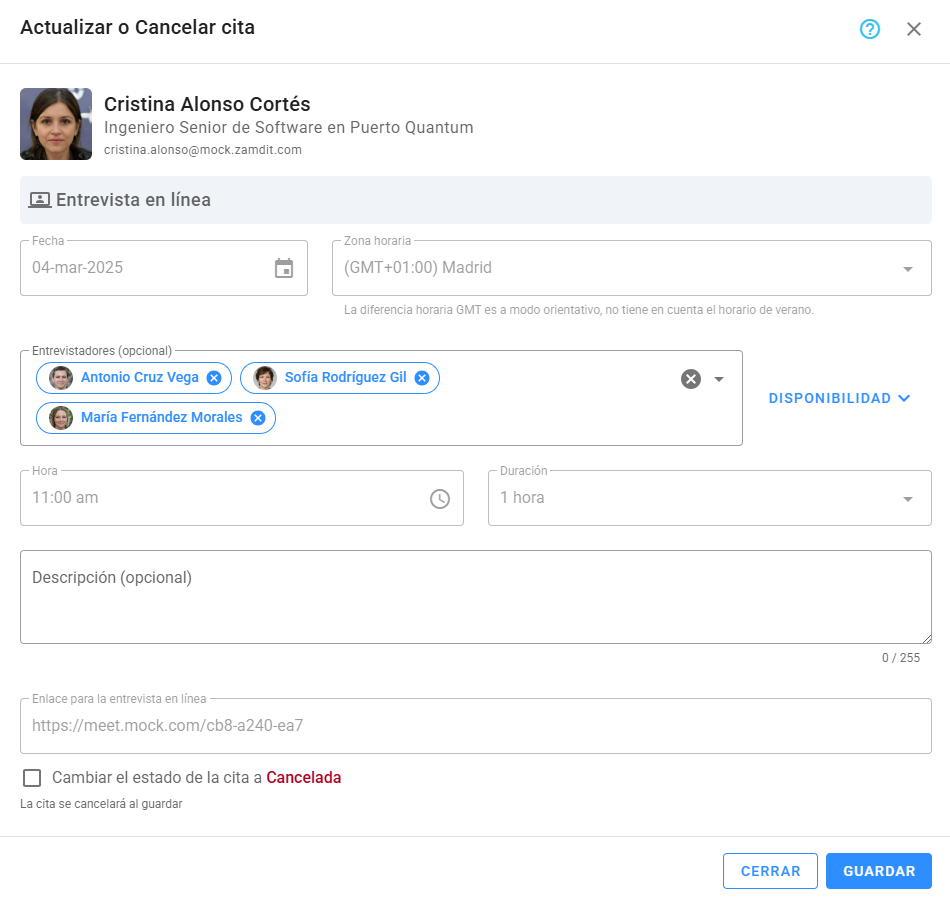
Task: Expand the Zona horaria dropdown
Action: [907, 269]
